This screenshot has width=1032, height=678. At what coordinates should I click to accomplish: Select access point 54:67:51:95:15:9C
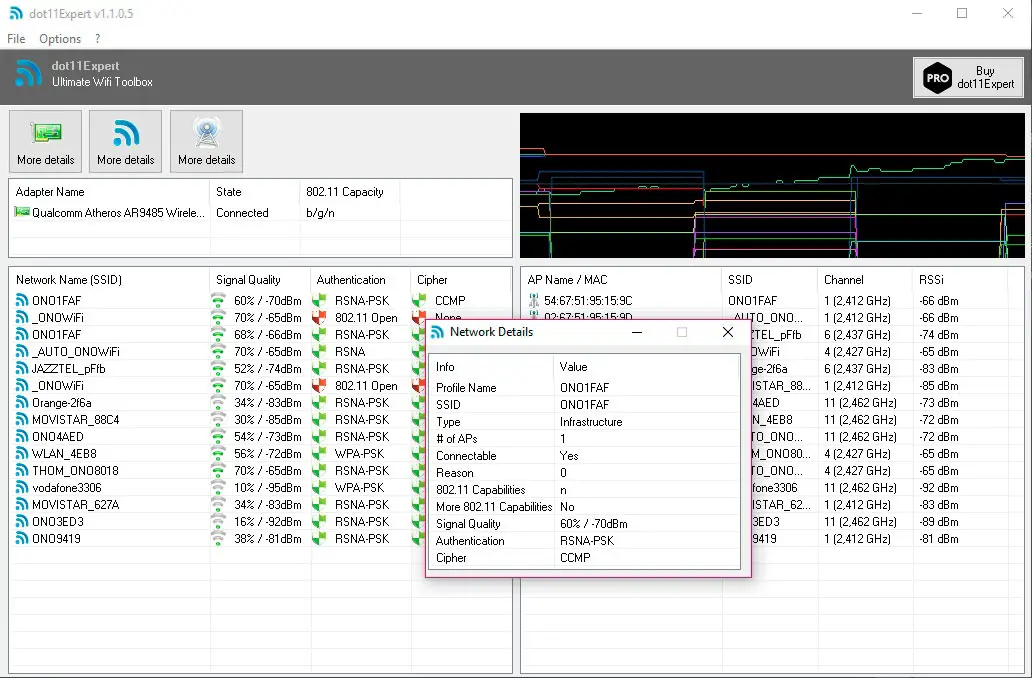point(588,301)
